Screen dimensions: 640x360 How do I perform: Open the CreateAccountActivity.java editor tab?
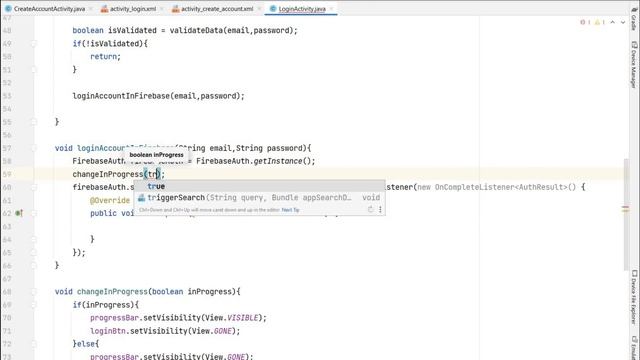click(x=49, y=9)
